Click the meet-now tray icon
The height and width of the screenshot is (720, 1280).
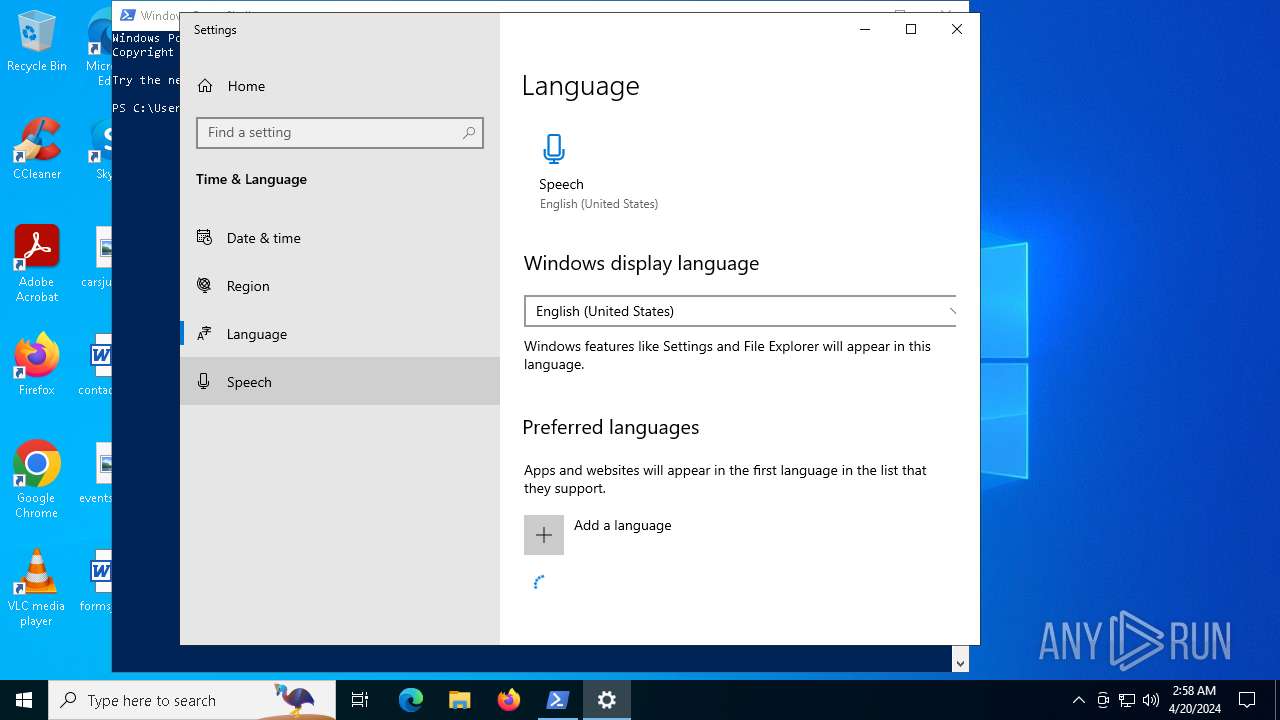[x=1103, y=700]
